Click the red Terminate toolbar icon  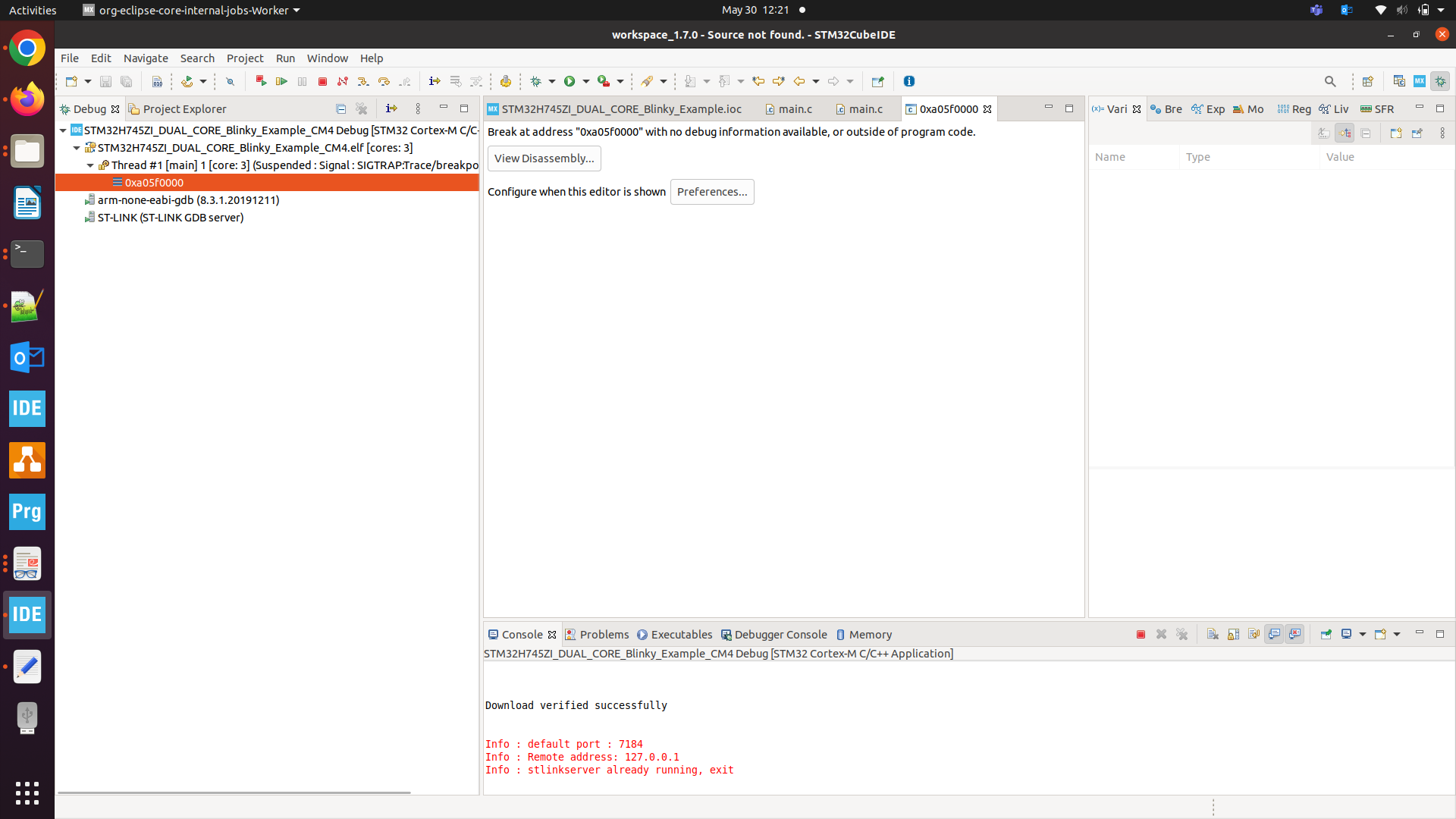coord(322,81)
